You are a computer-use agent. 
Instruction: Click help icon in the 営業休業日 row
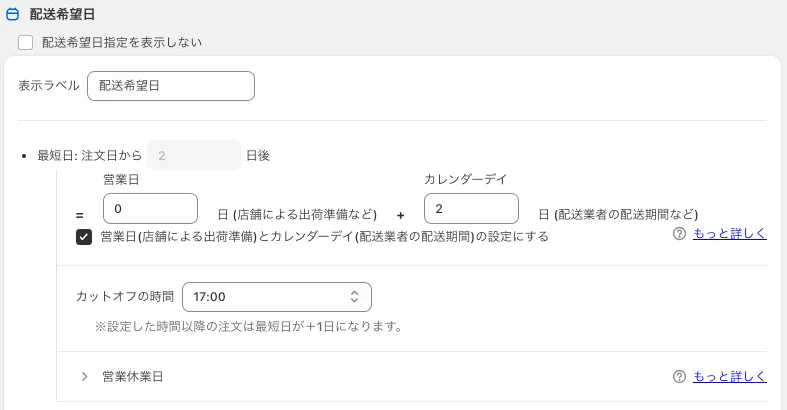[680, 377]
